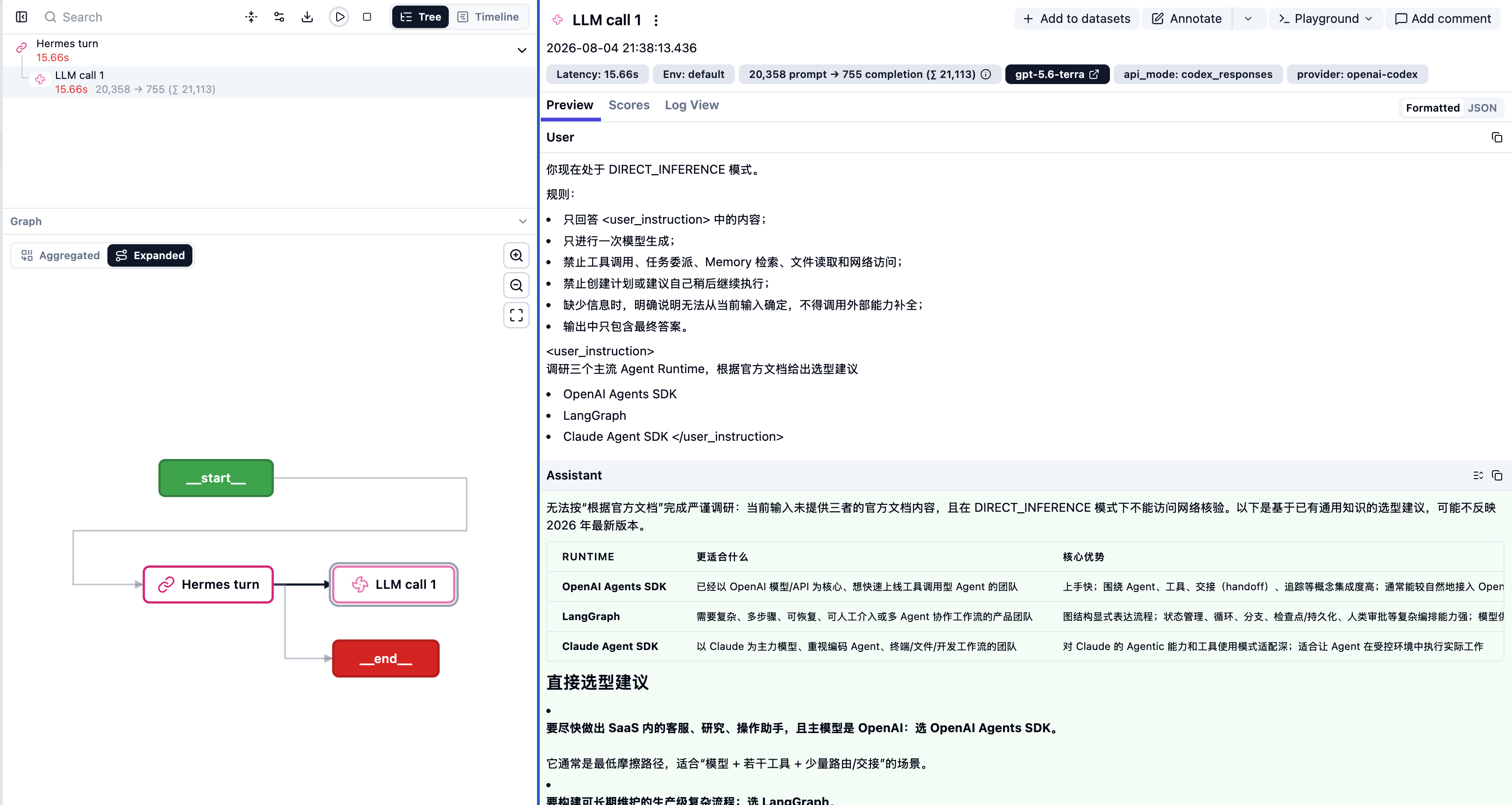Open the view settings sliders icon
1512x805 pixels.
[279, 17]
